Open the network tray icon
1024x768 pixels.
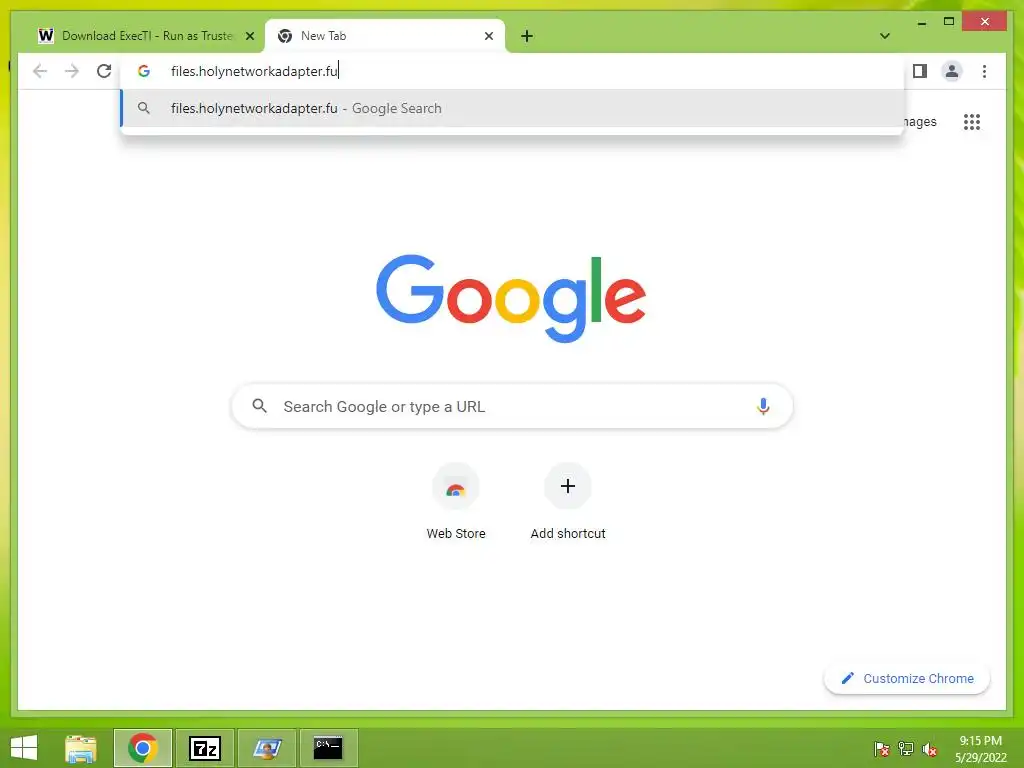tap(906, 749)
